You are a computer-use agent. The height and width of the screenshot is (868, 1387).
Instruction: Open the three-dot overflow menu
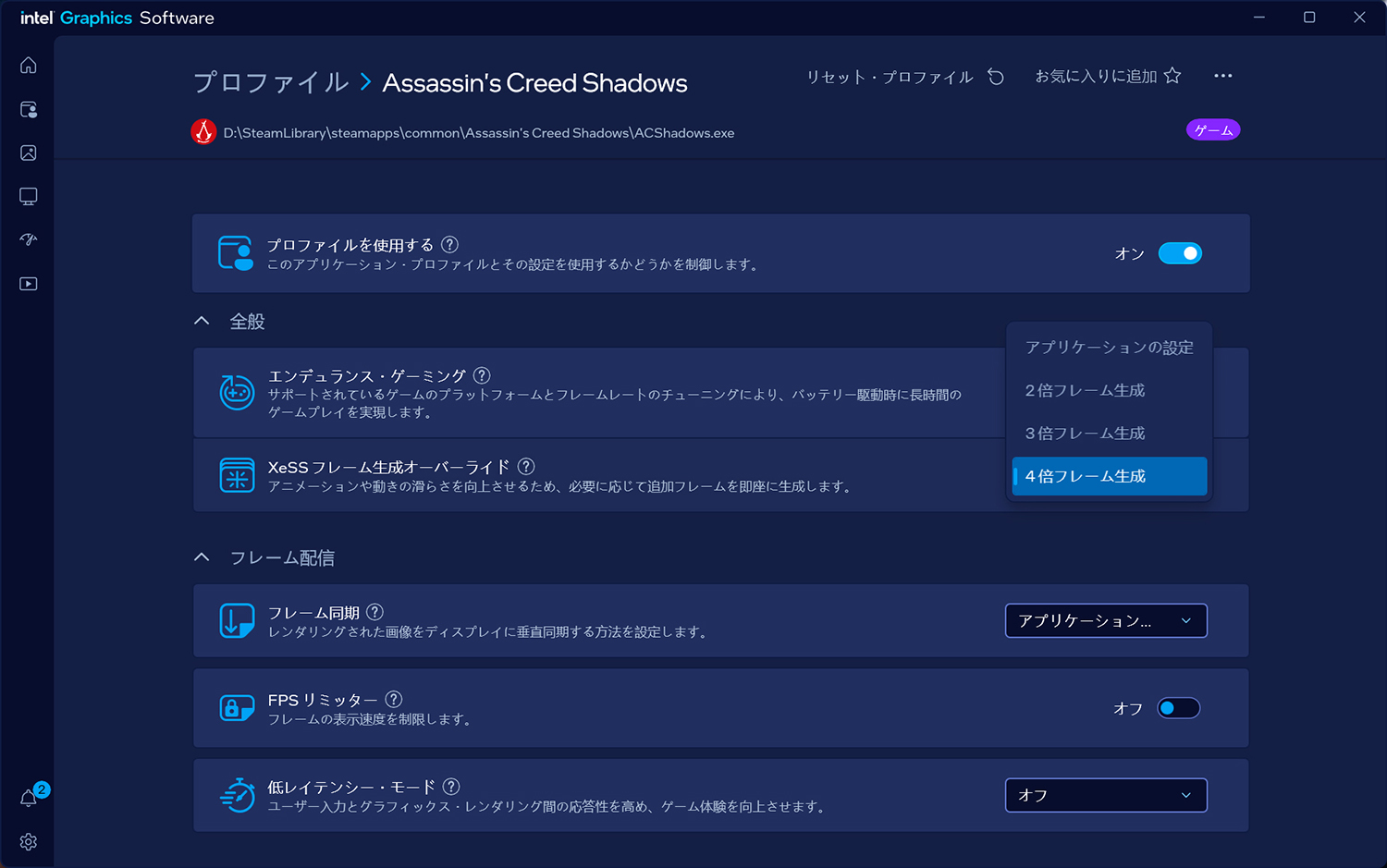[1223, 76]
